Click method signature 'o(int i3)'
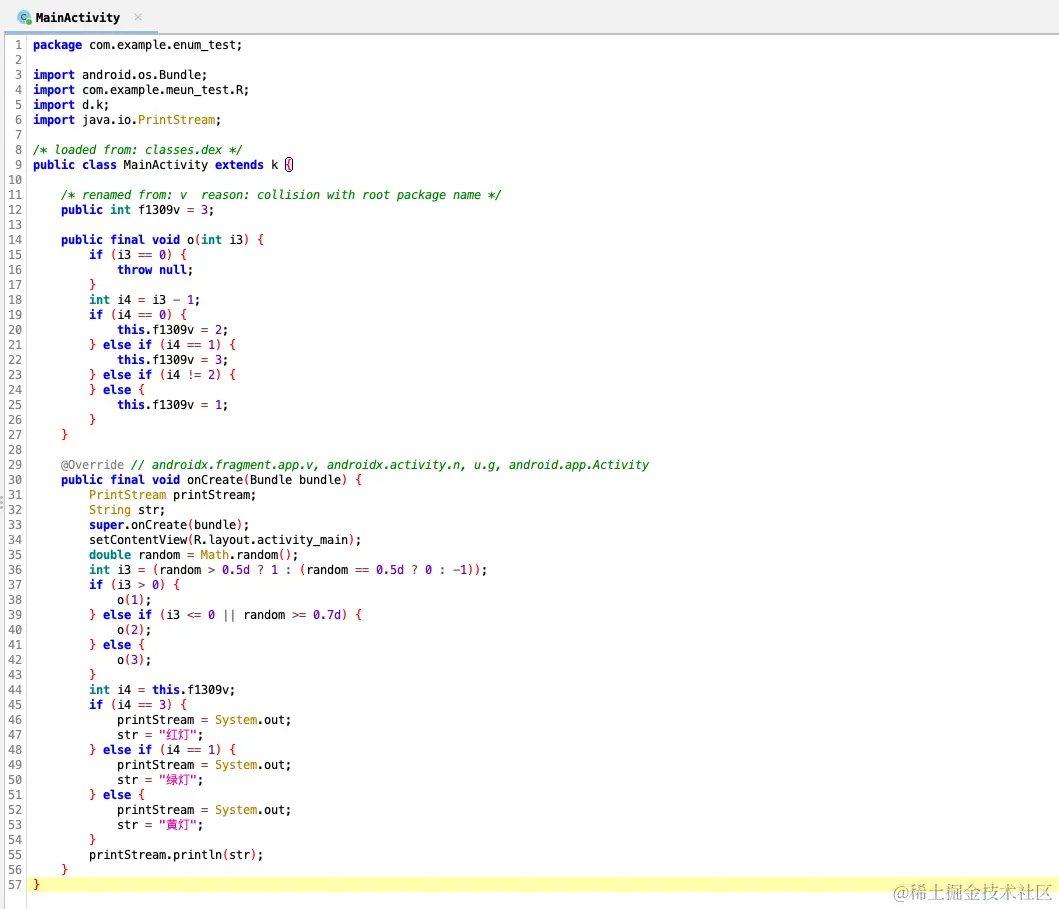Screen dimensions: 1059x909 (x=218, y=240)
